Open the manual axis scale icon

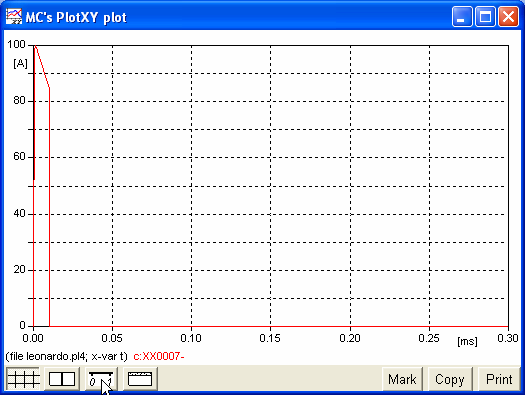101,379
